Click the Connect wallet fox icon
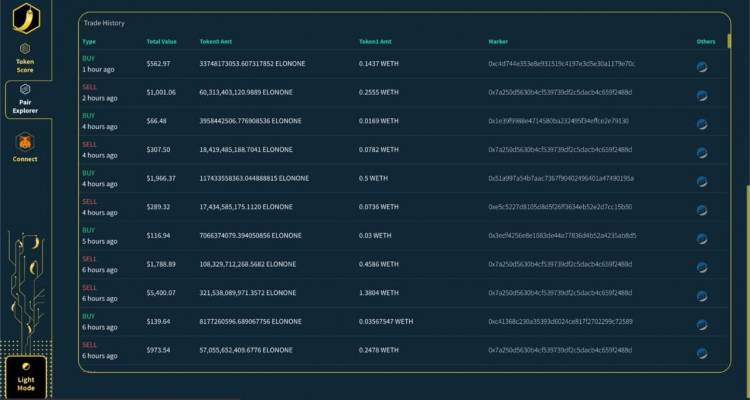Image resolution: width=750 pixels, height=400 pixels. coord(25,142)
